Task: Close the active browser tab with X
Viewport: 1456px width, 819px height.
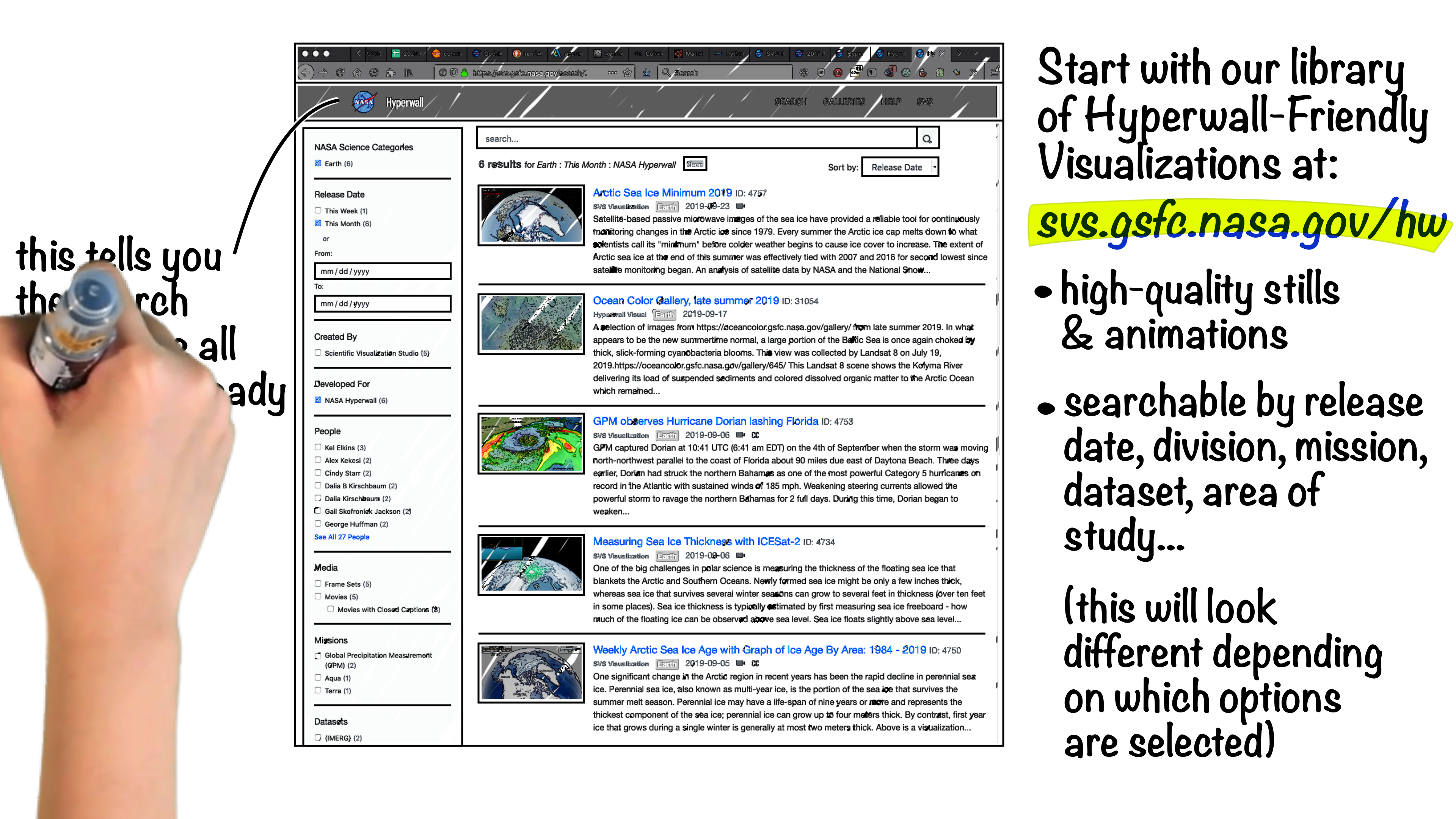Action: click(x=941, y=54)
